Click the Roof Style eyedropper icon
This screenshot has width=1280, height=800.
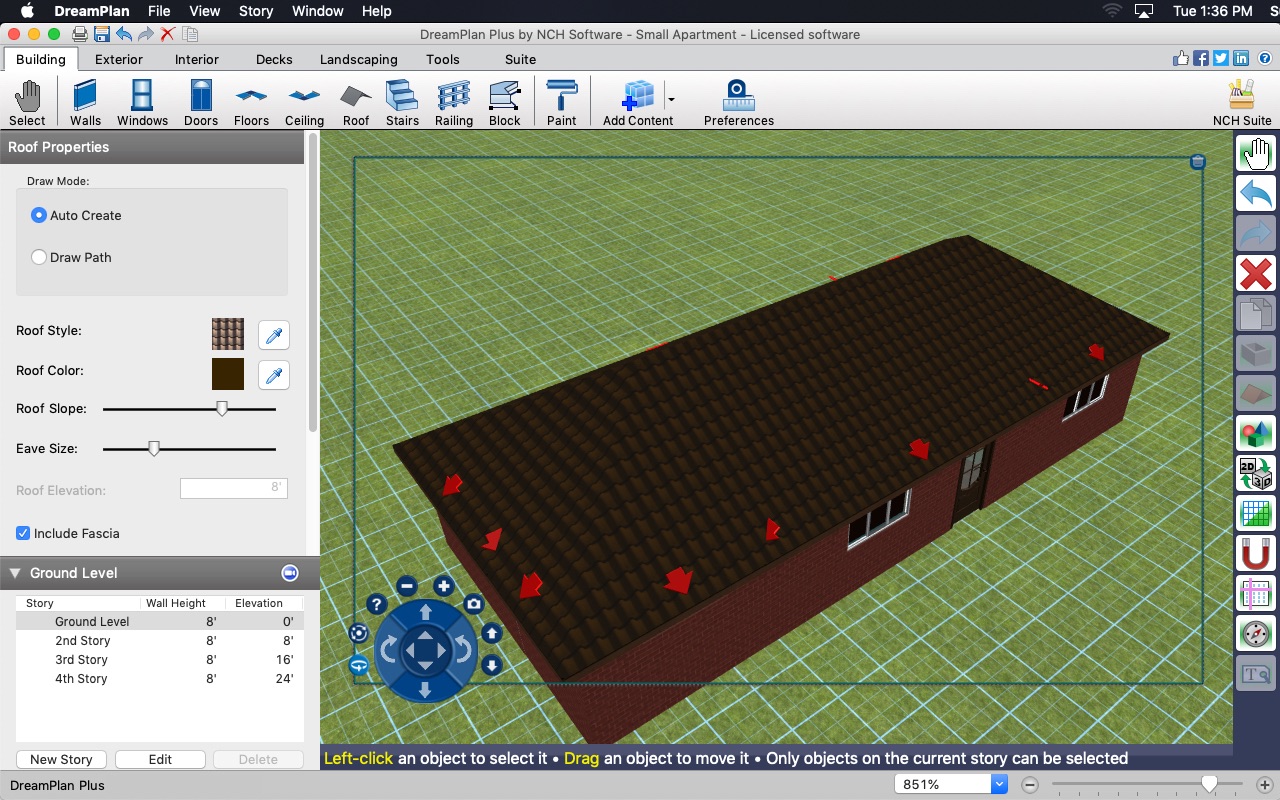(273, 334)
